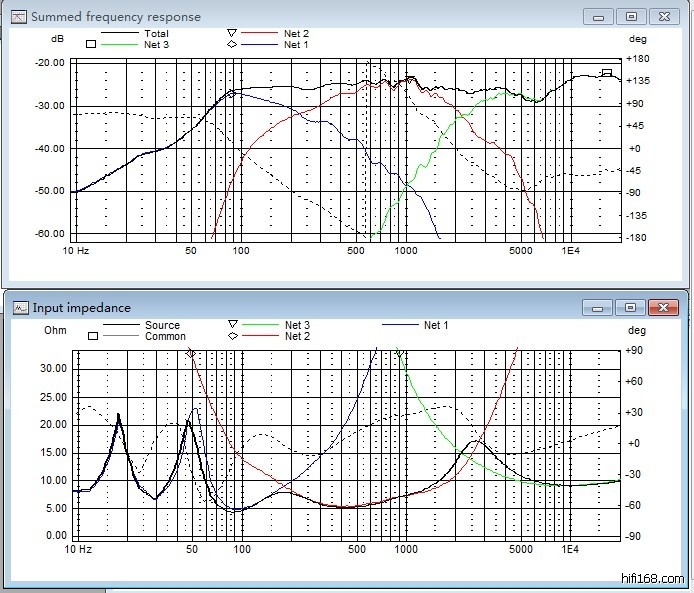
Task: Select Common label in Input impedance legend
Action: click(165, 336)
